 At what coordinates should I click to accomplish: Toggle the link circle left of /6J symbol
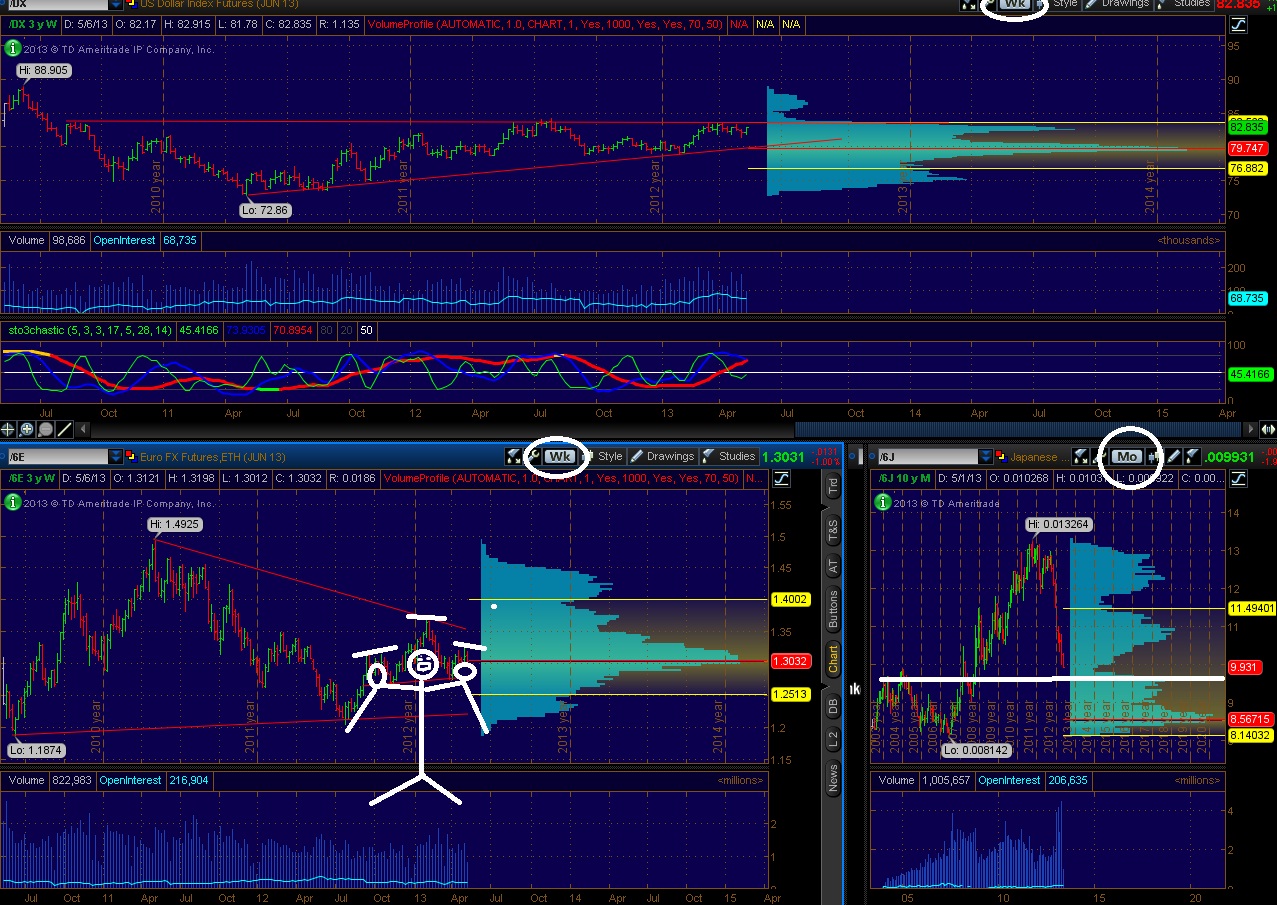point(871,456)
